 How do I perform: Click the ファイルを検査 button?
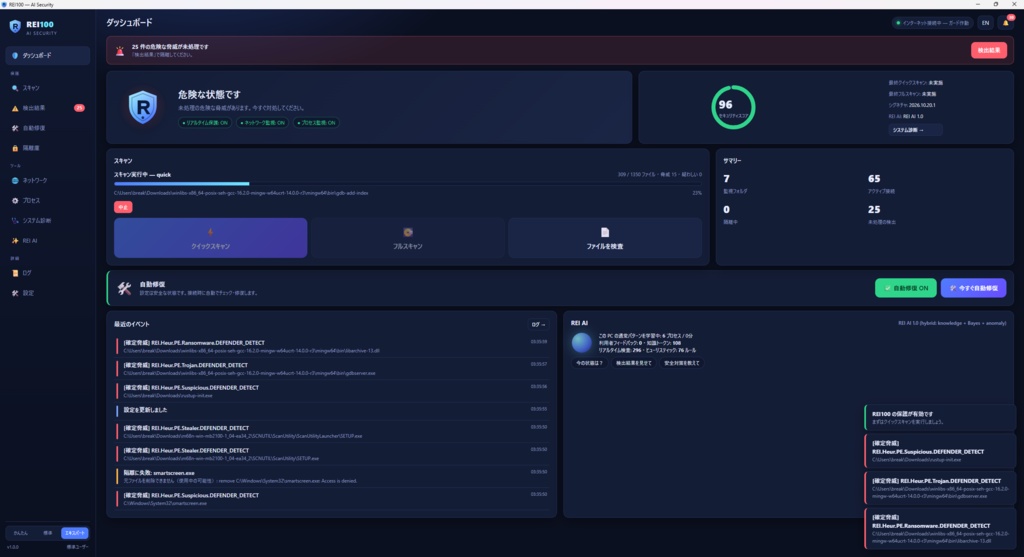pyautogui.click(x=605, y=238)
